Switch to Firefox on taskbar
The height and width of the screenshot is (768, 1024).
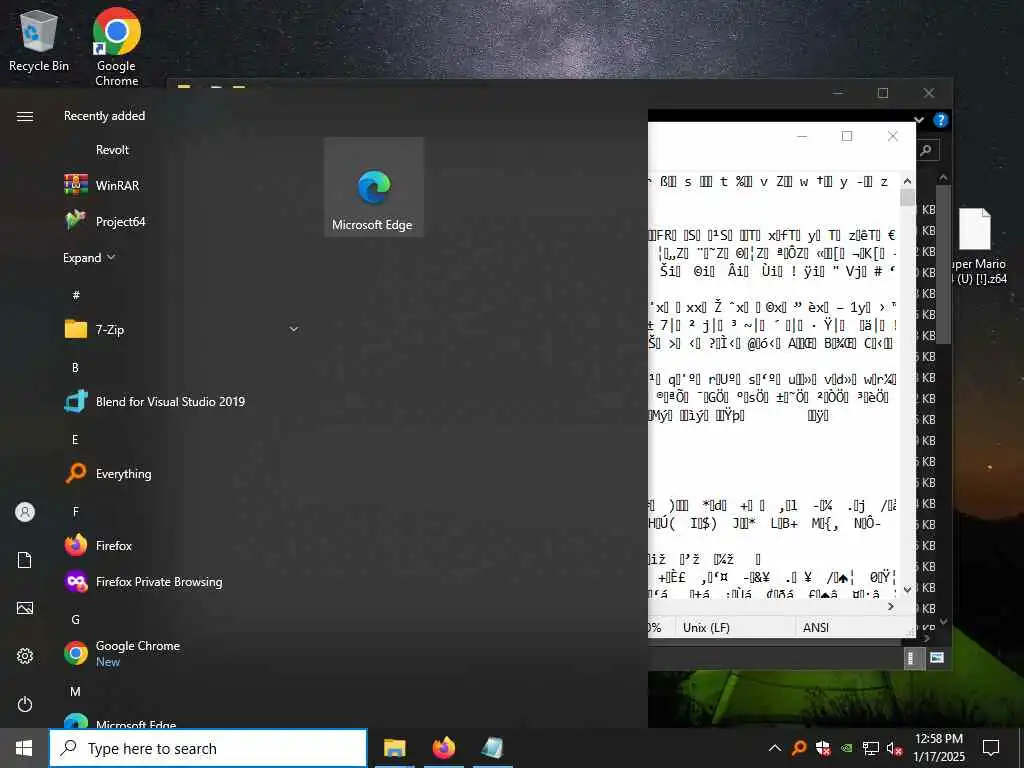443,748
